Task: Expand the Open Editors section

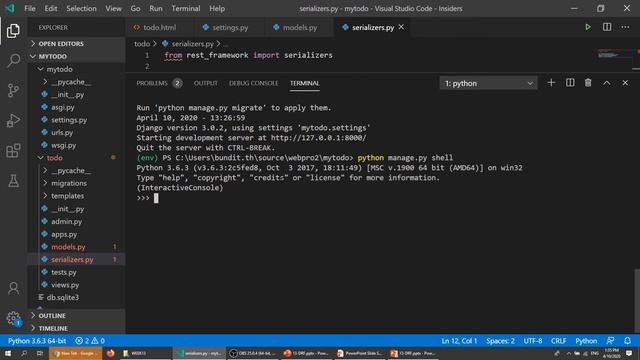Action: (76, 44)
